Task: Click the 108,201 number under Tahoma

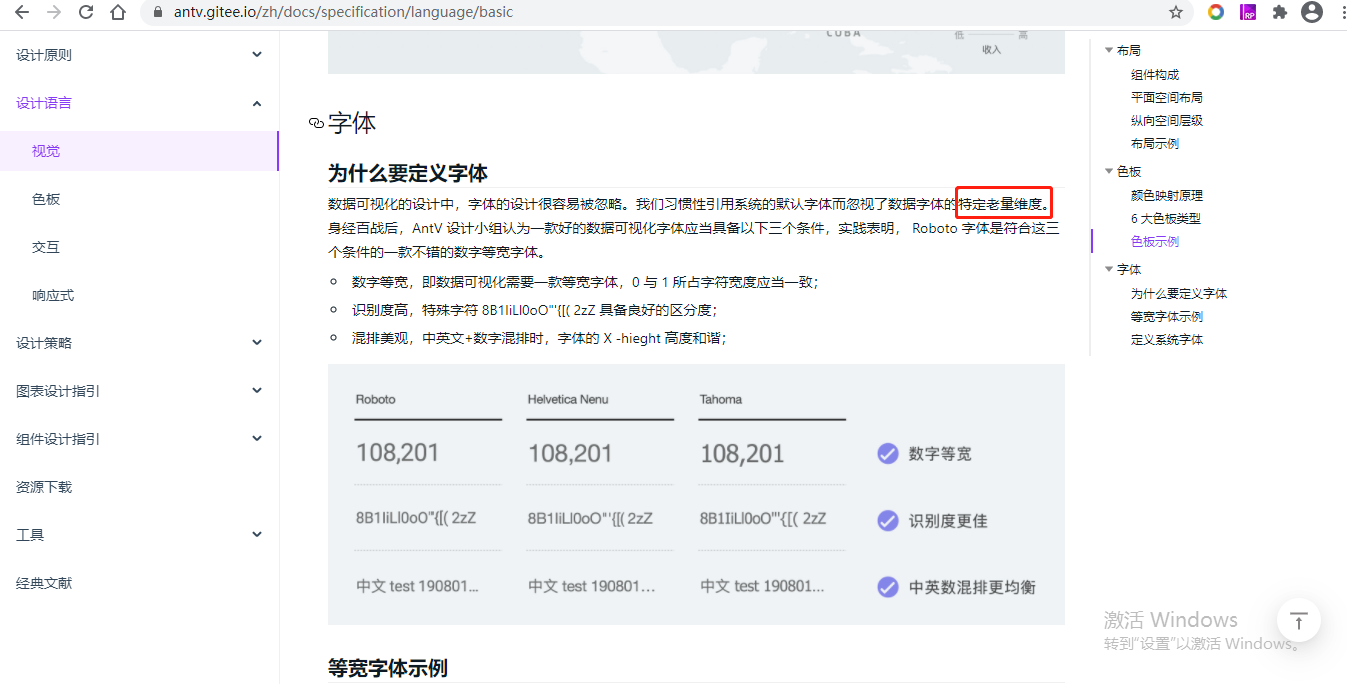Action: click(742, 453)
